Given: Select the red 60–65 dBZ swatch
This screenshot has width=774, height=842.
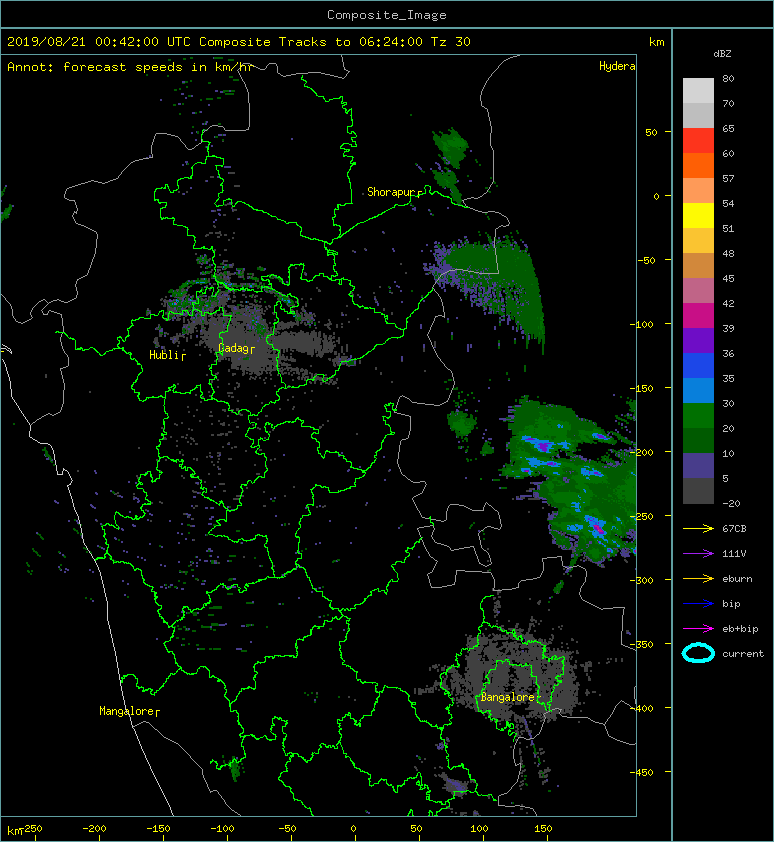Looking at the screenshot, I should (x=698, y=141).
